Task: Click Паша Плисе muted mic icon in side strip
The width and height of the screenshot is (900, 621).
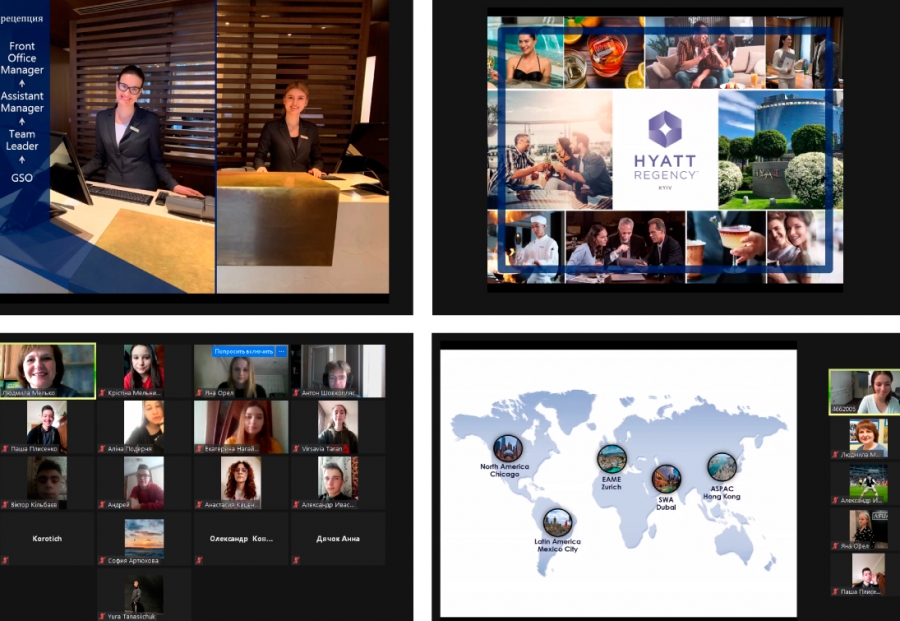Action: click(x=835, y=592)
